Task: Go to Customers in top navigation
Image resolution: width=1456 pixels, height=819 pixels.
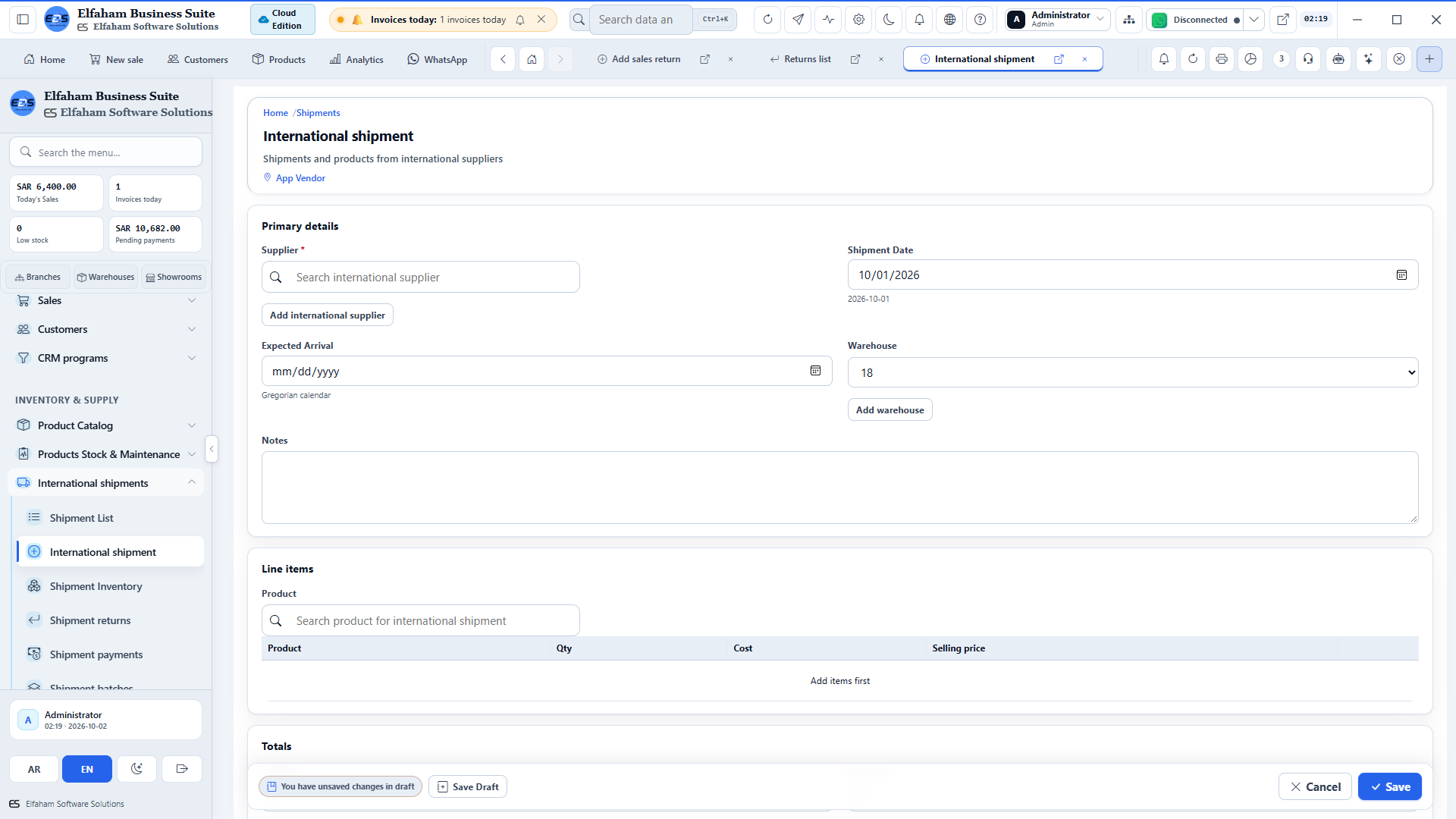Action: click(x=198, y=59)
